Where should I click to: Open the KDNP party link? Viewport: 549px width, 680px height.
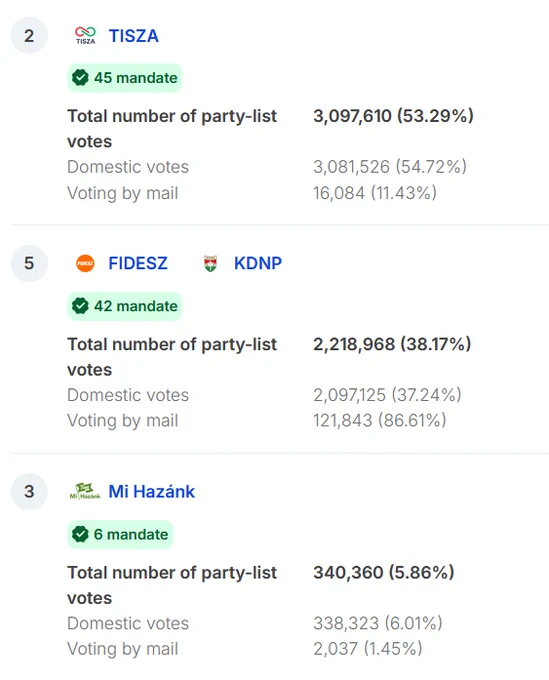pyautogui.click(x=258, y=263)
